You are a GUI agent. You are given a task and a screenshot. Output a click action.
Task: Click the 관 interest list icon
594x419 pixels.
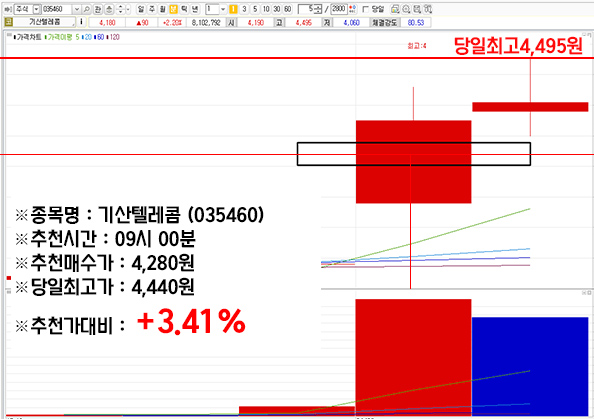point(98,9)
